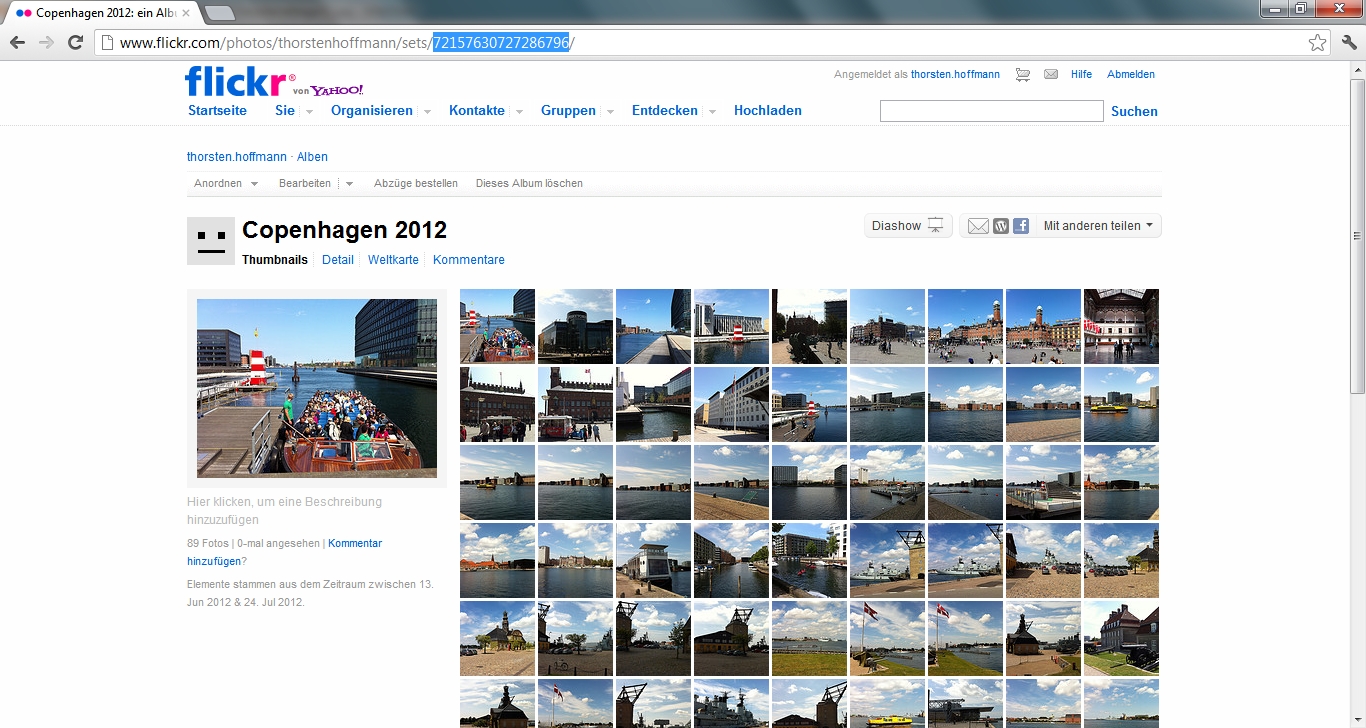Click the shopping cart icon in header
Viewport: 1366px width, 728px height.
coord(1022,75)
